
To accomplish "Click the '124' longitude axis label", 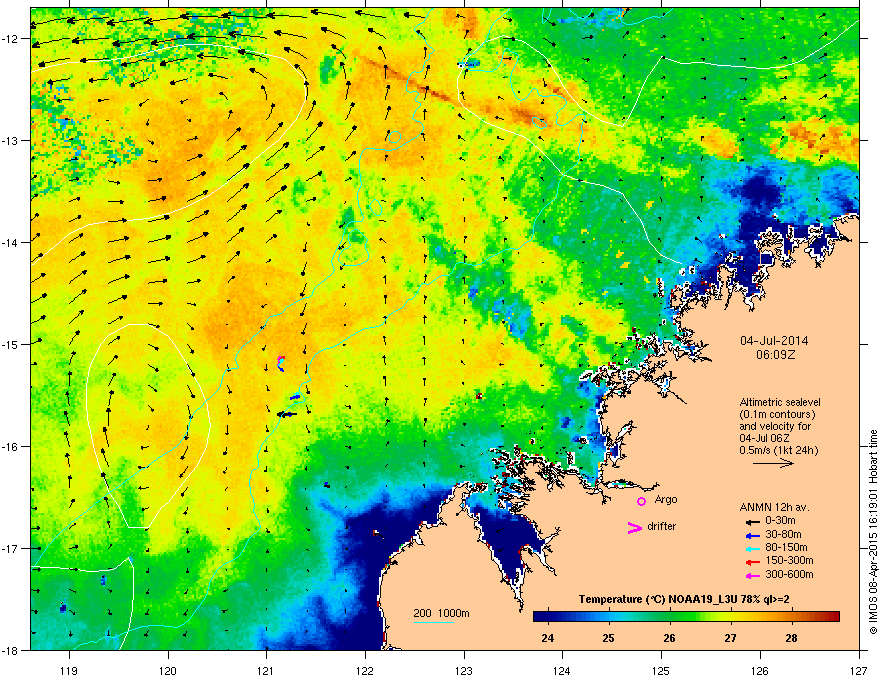I will (562, 670).
